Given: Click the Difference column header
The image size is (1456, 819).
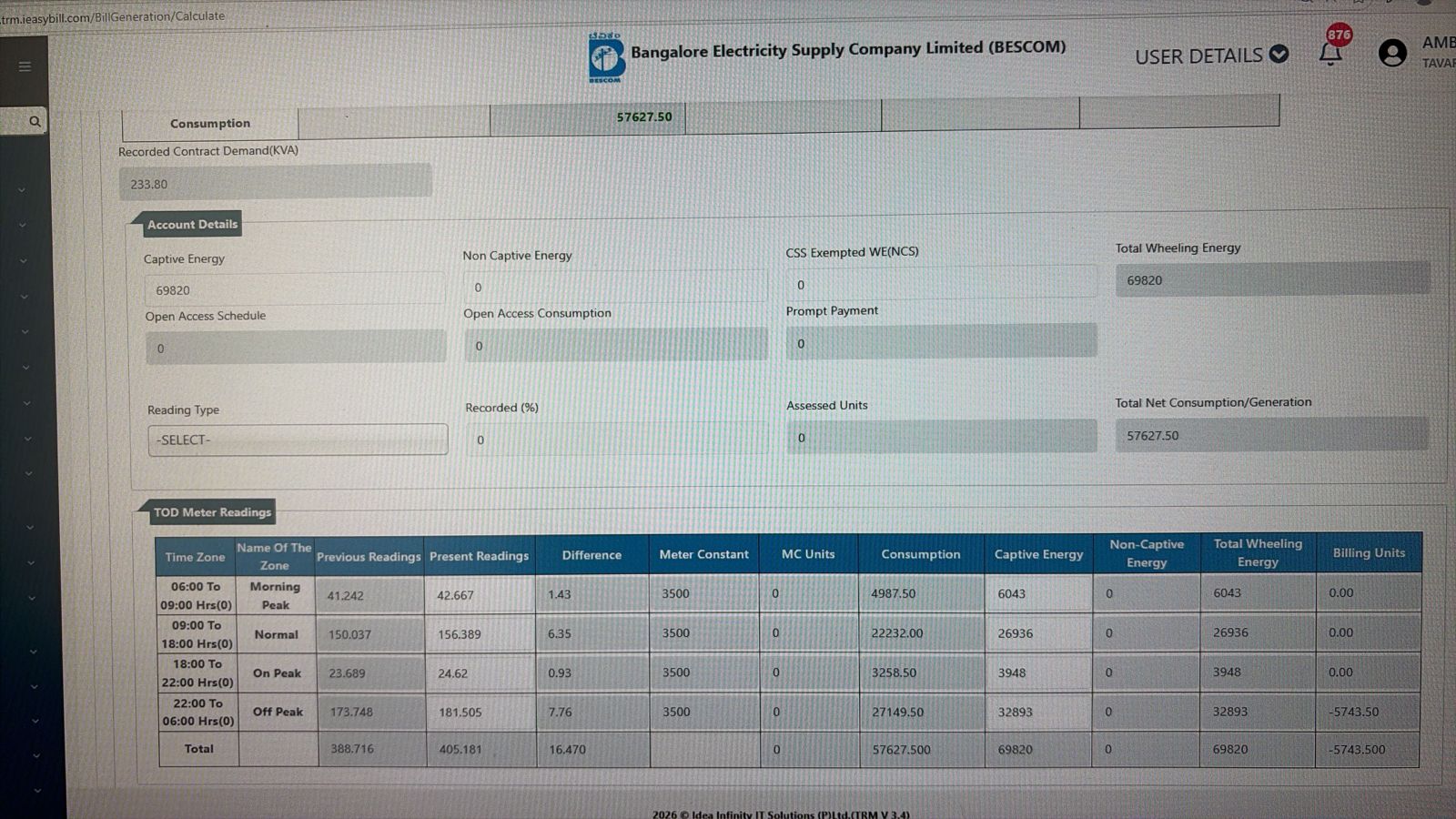Looking at the screenshot, I should pos(591,554).
